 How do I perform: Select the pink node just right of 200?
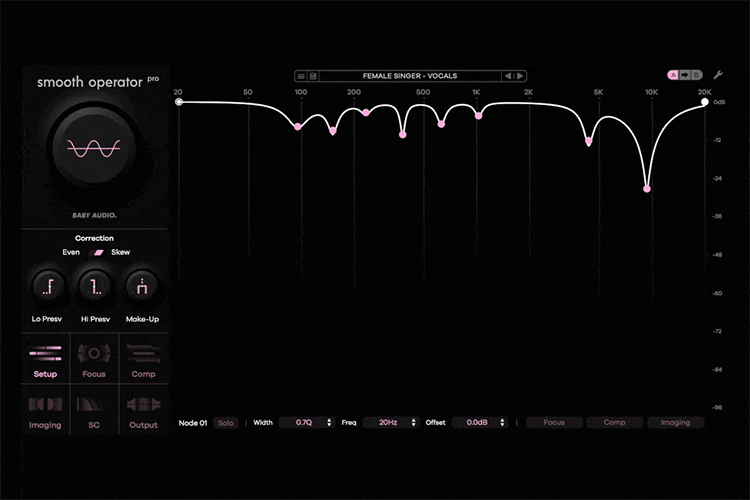click(366, 112)
